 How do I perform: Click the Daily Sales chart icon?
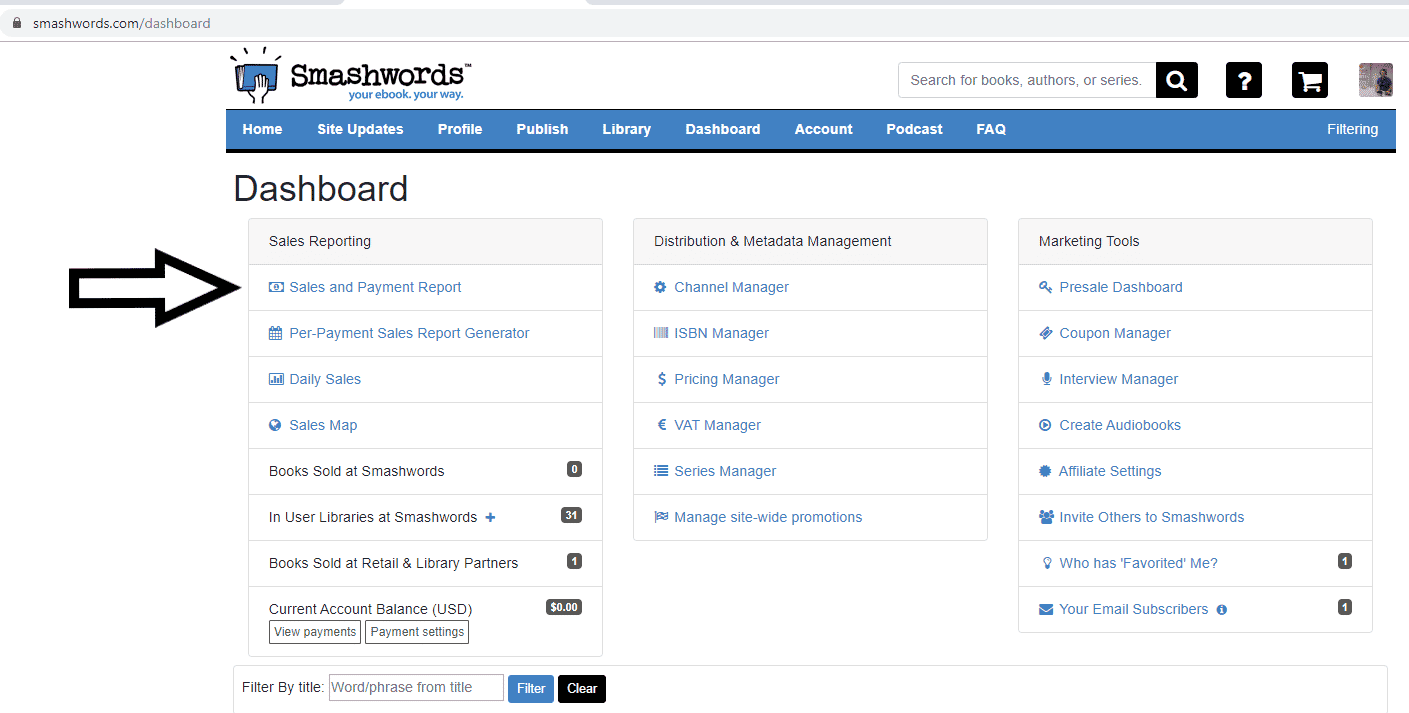point(276,379)
